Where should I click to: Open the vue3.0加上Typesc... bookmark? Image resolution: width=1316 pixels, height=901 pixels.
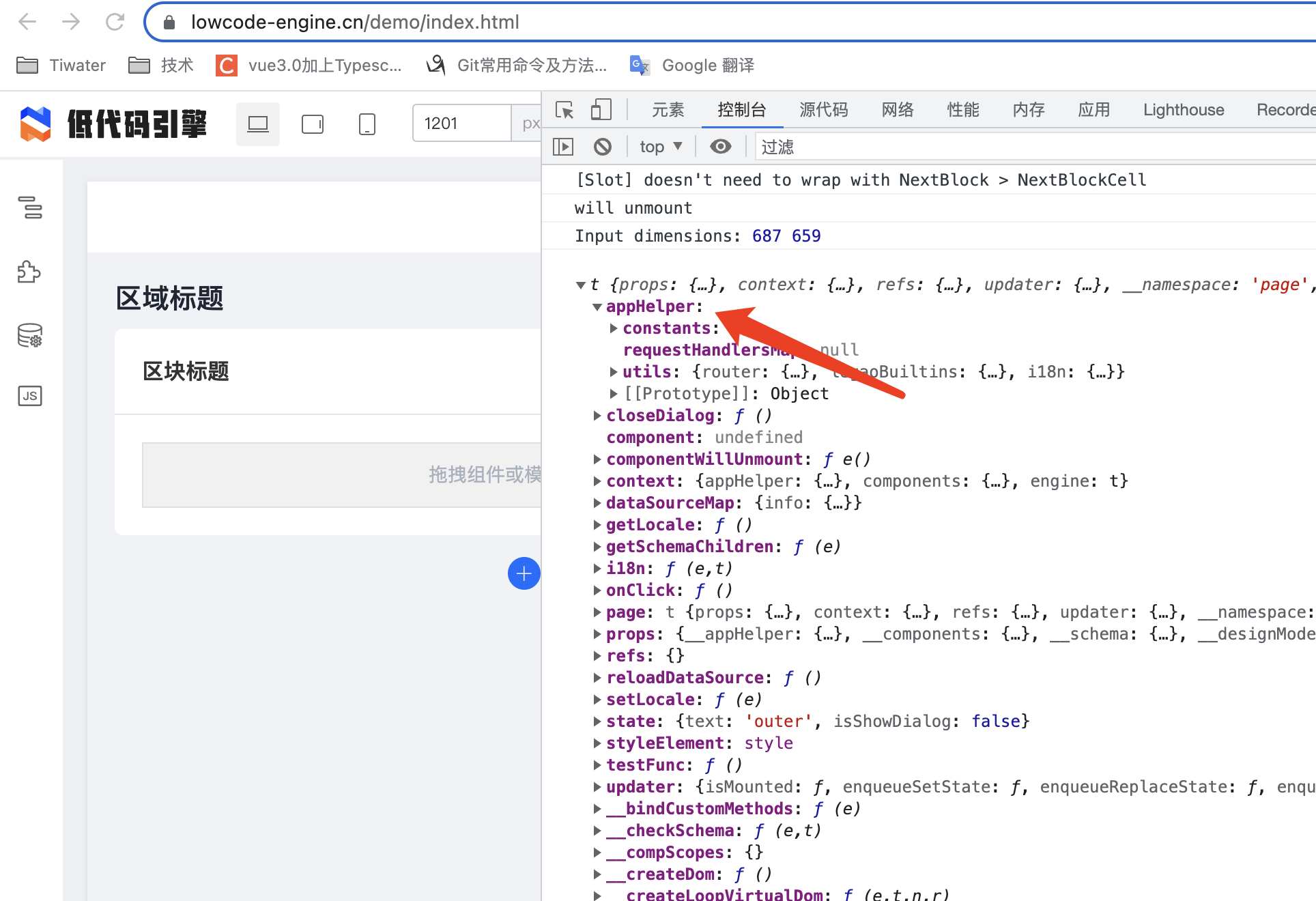tap(309, 66)
